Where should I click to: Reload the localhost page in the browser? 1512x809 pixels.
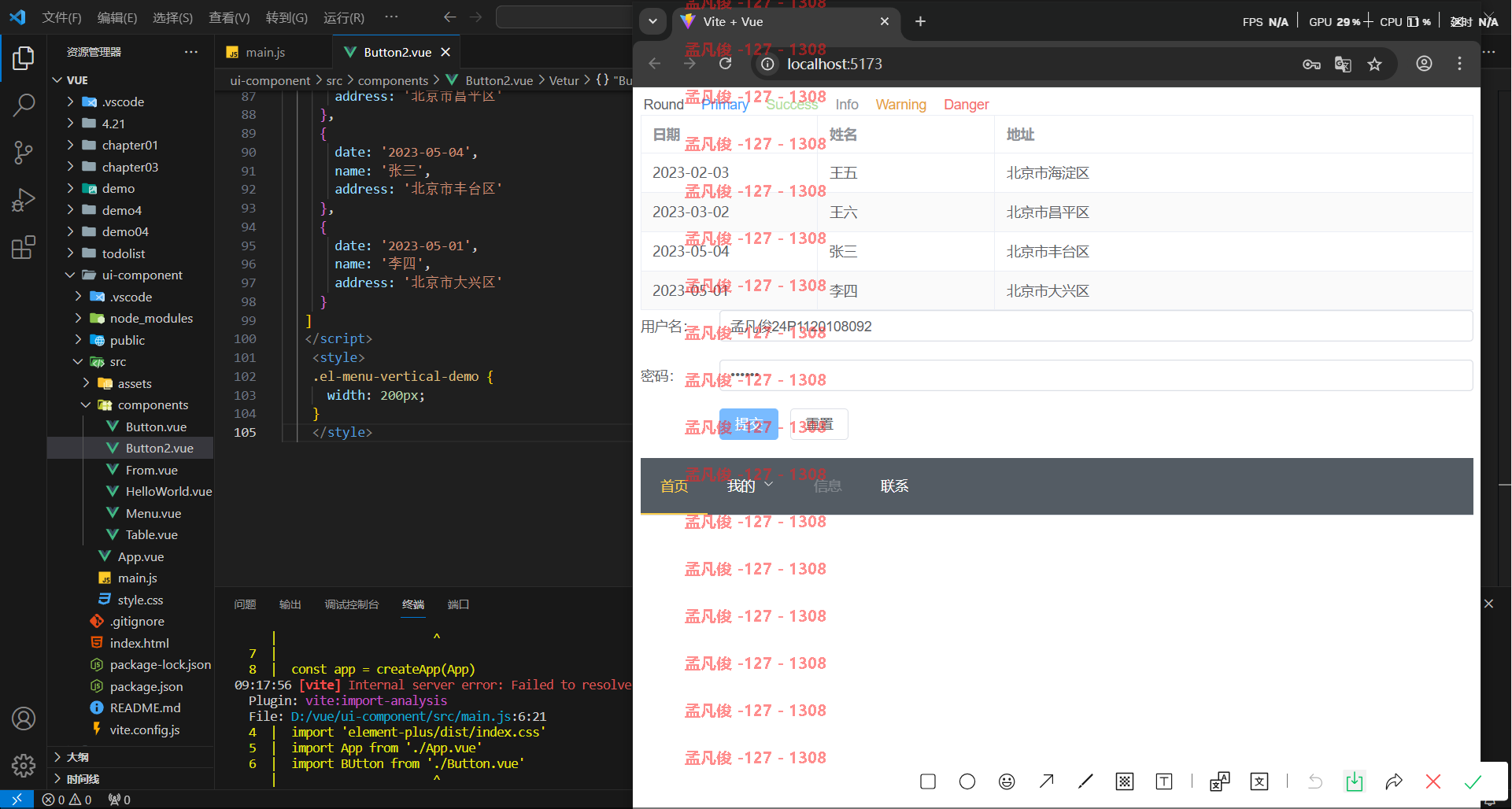tap(726, 64)
